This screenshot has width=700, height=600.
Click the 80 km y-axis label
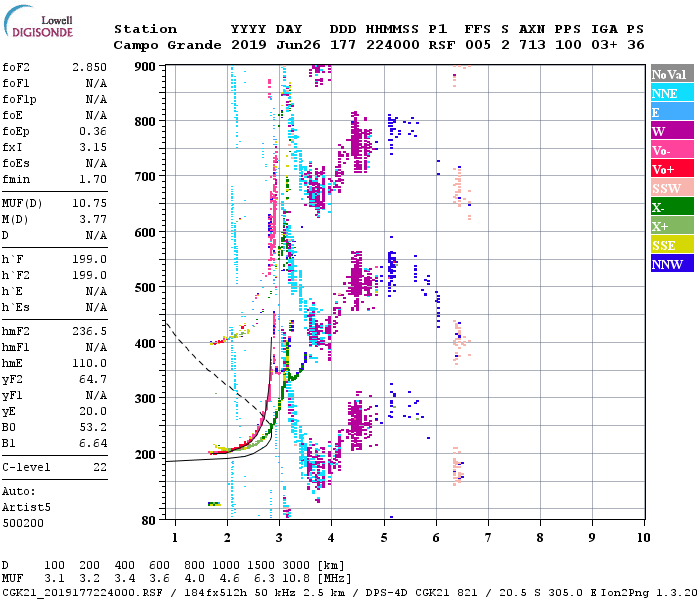(x=149, y=521)
